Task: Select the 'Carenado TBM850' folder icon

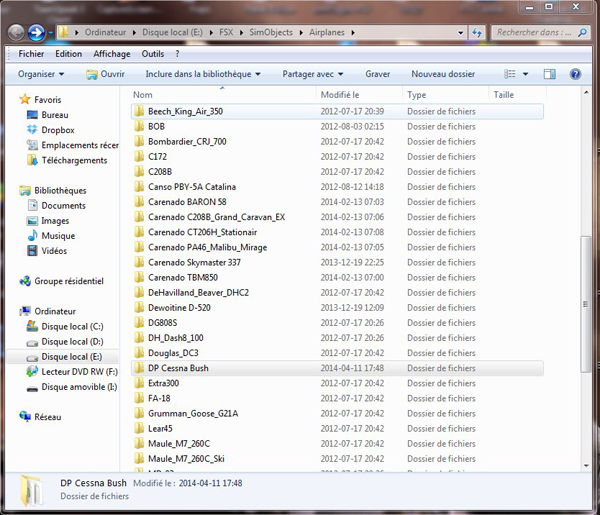Action: pos(139,277)
